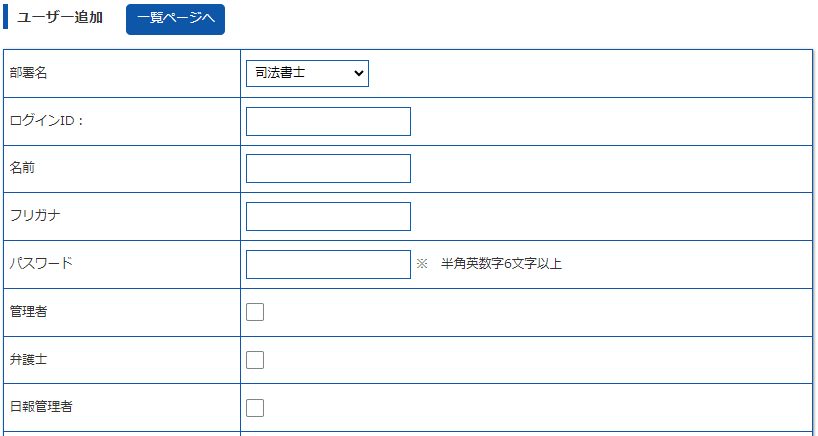Click into the 名前 text field

328,168
